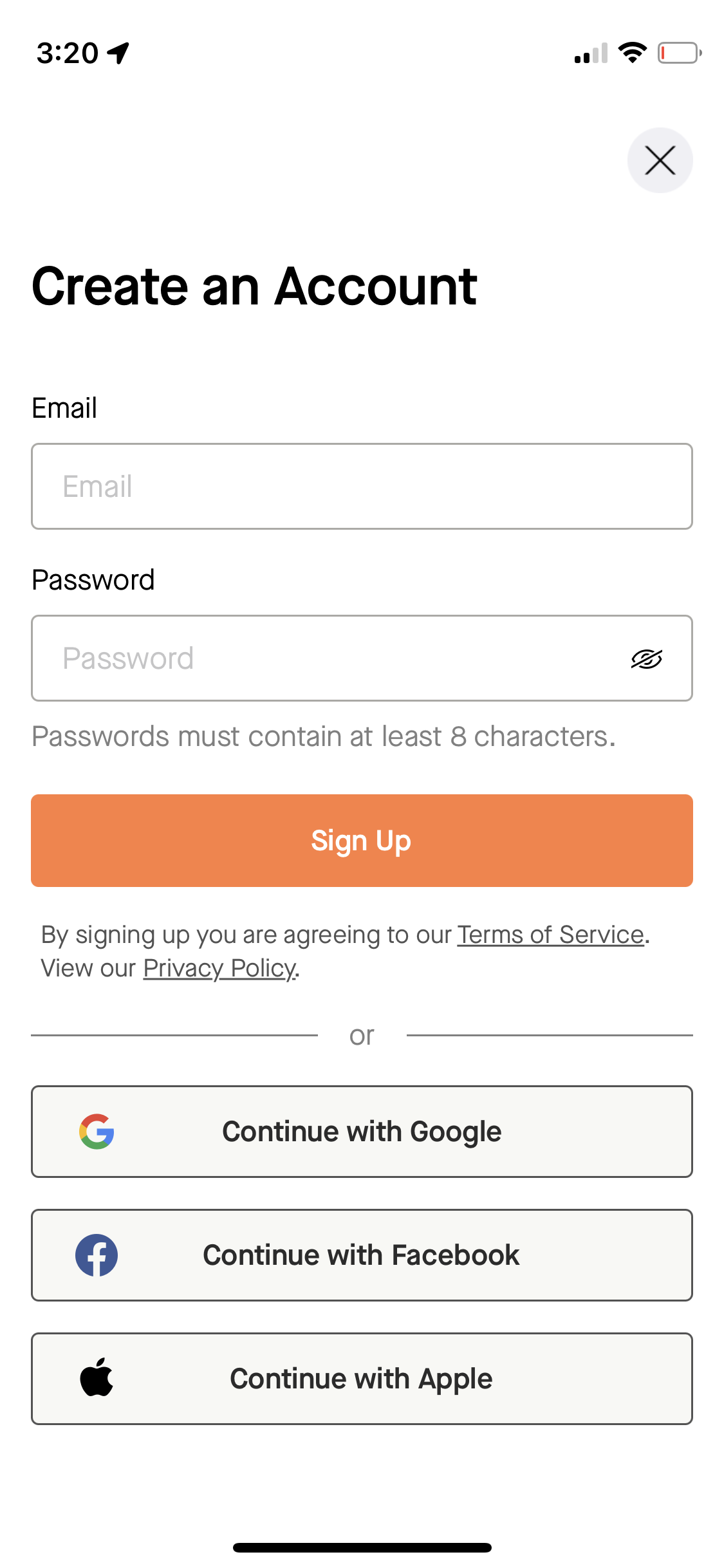Tap the cellular signal bars icon
The height and width of the screenshot is (1568, 724).
click(x=591, y=54)
